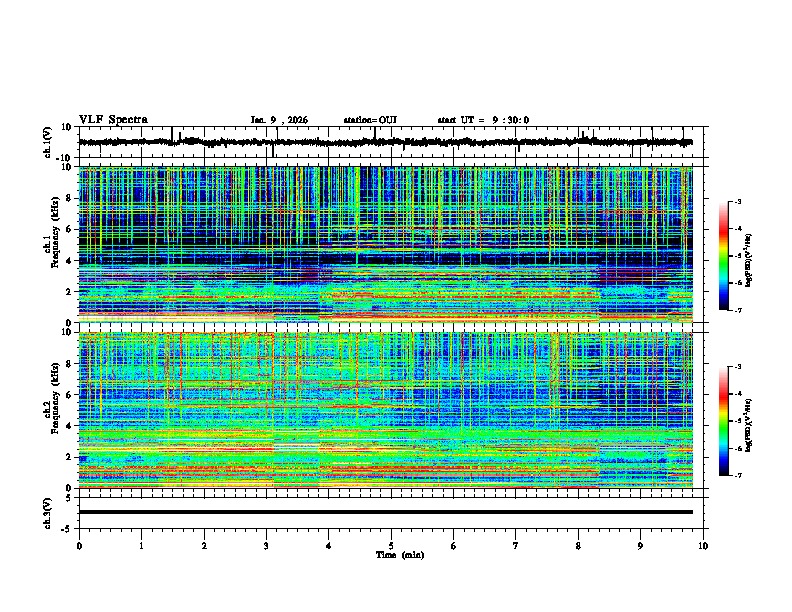The width and height of the screenshot is (792, 612).
Task: Click the lower colorbar beside ch.2 spectrogram
Action: (724, 421)
